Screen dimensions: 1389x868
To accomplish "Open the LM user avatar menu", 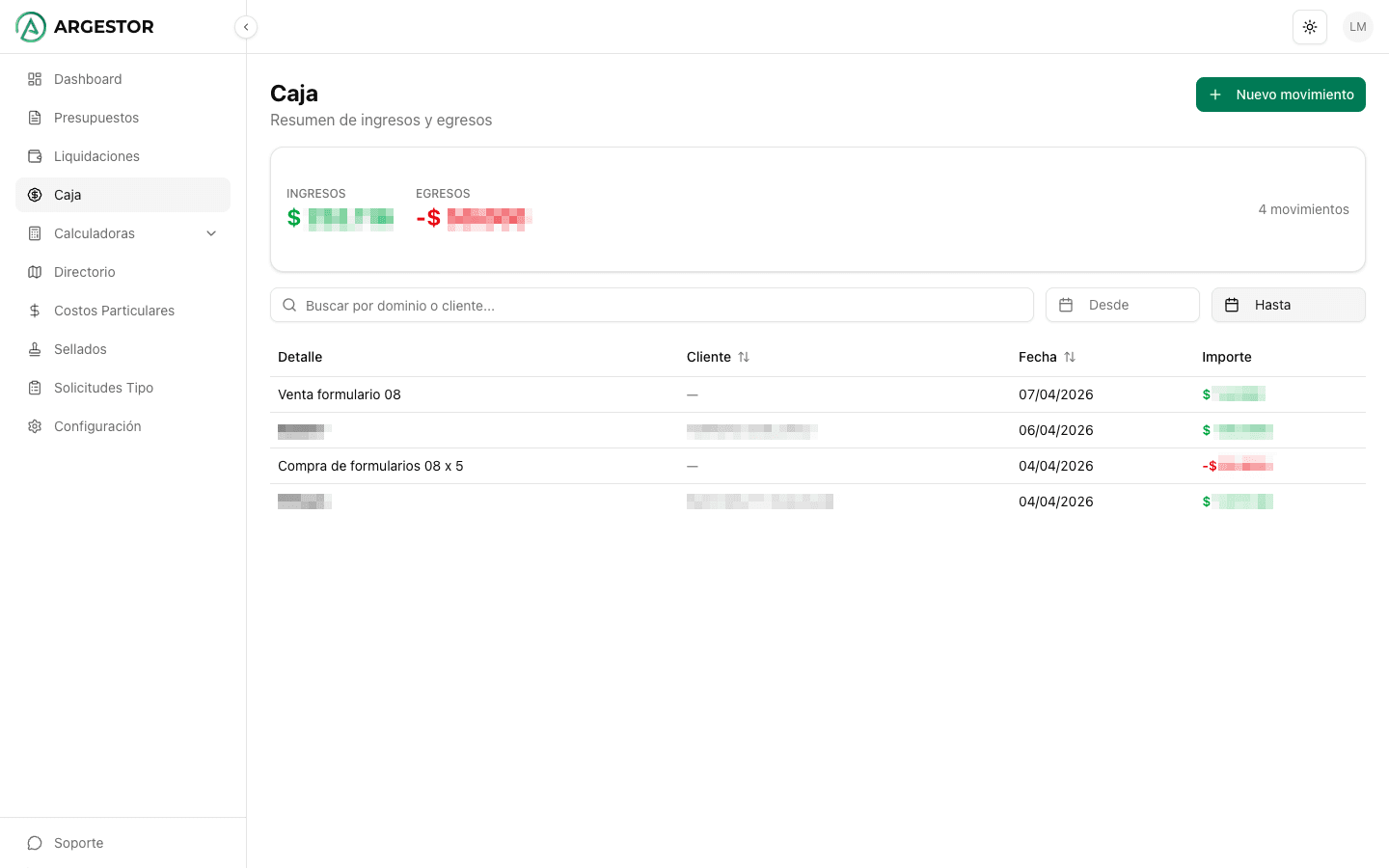I will [1357, 27].
